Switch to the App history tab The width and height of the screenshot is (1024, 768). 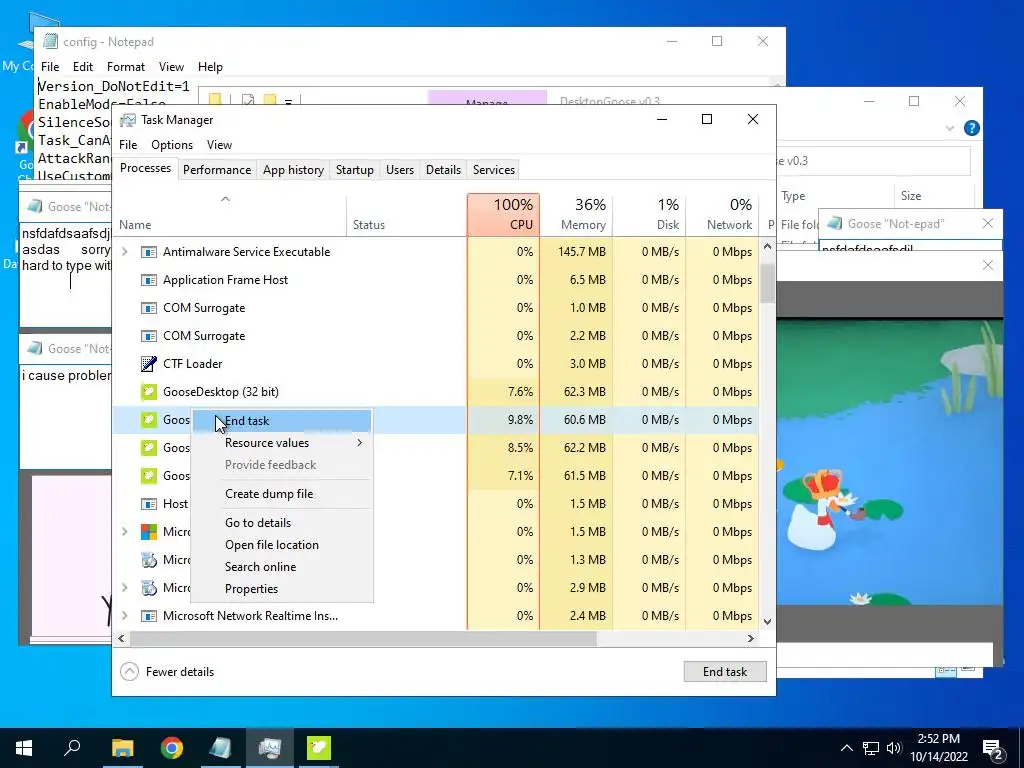coord(293,170)
